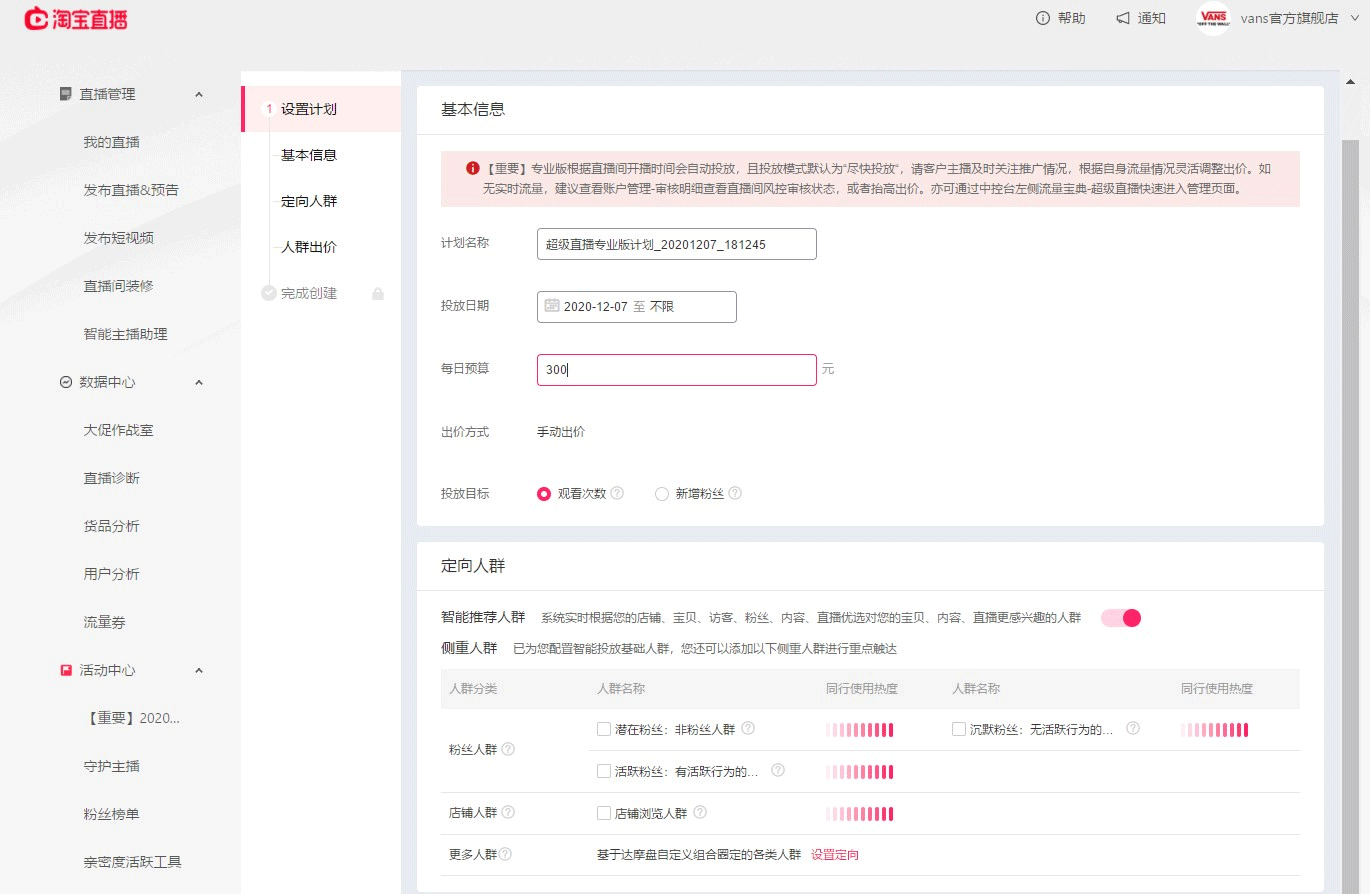
Task: Click the notification megaphone icon
Action: [1123, 18]
